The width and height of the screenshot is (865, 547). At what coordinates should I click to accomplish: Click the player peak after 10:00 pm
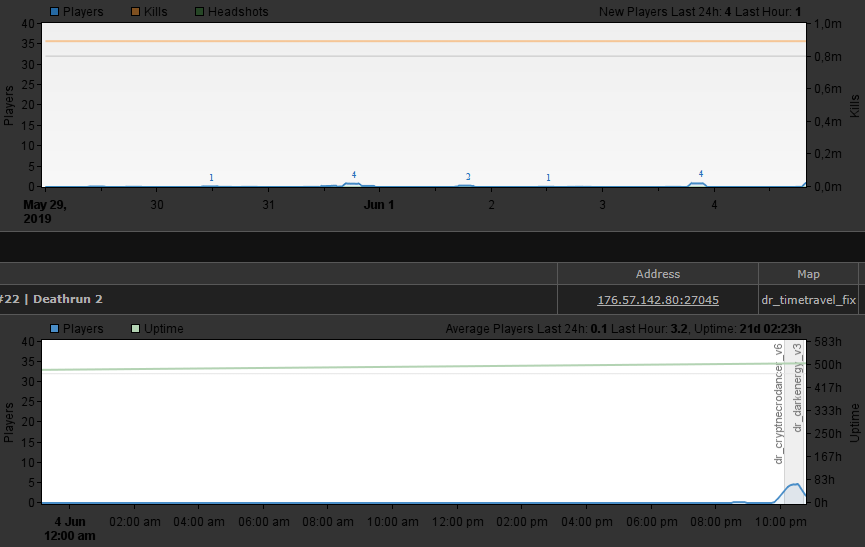tap(794, 485)
